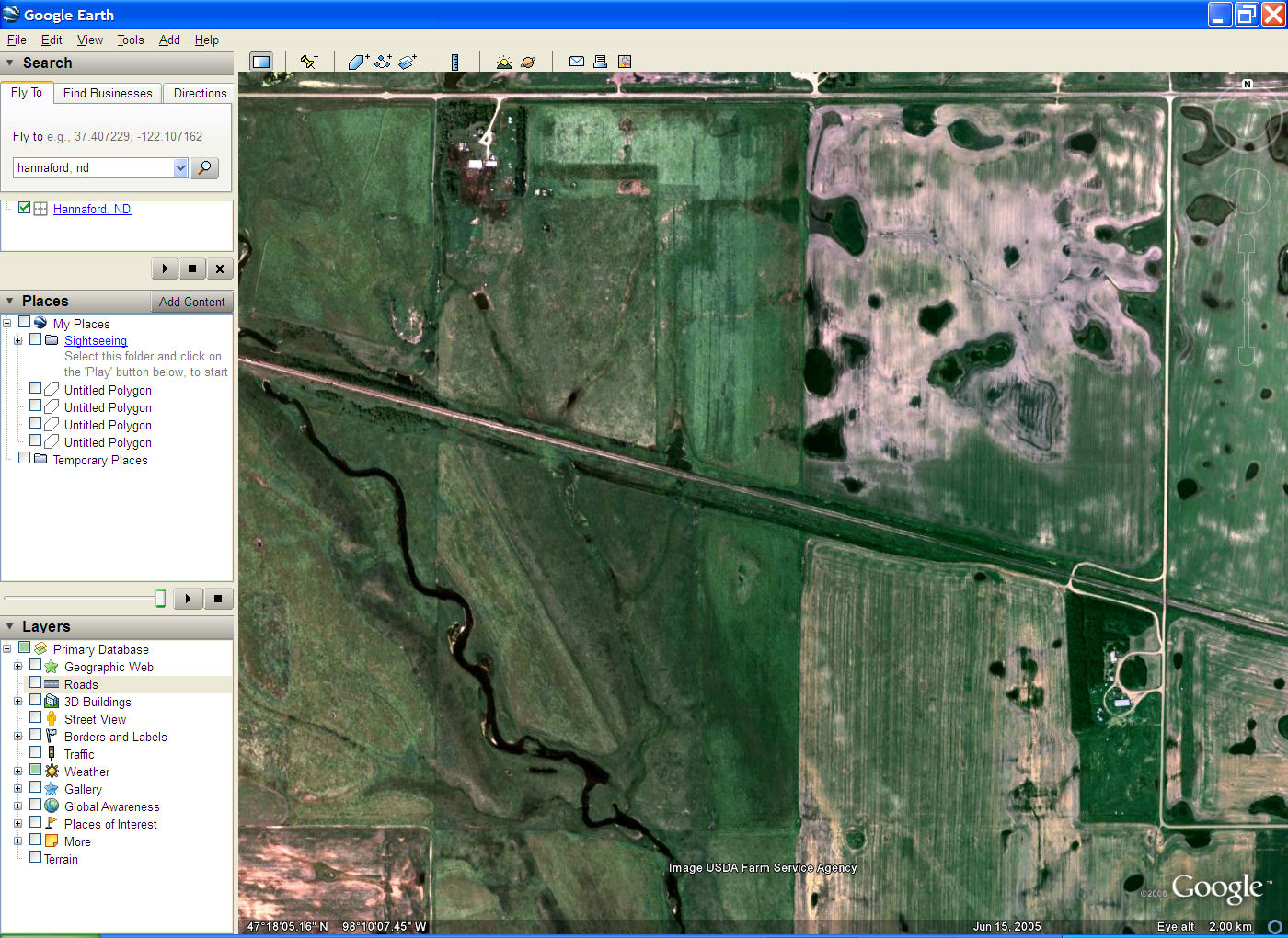1288x938 pixels.
Task: Collapse the Search panel triangle
Action: tap(10, 63)
